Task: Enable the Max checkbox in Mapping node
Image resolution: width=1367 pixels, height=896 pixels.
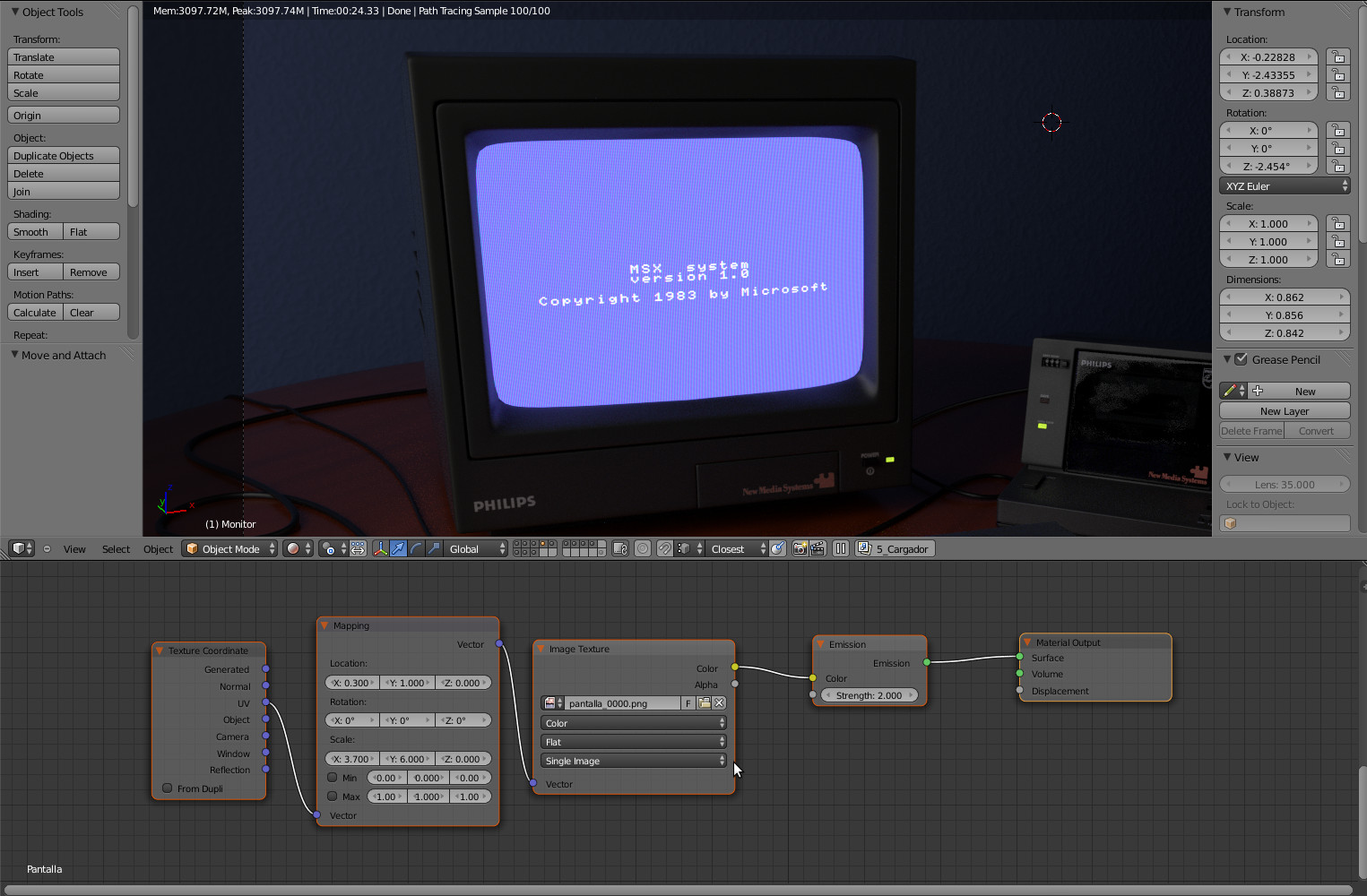Action: (333, 797)
